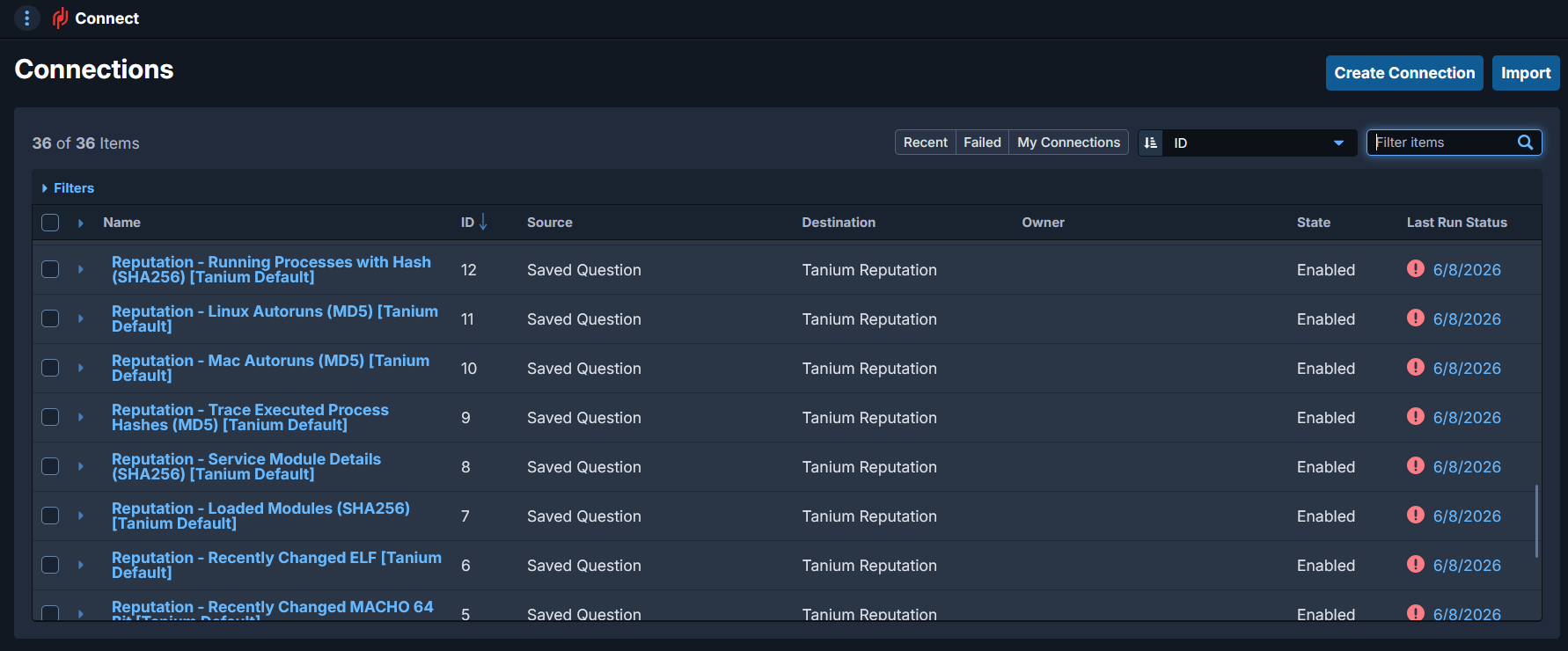1568x651 pixels.
Task: Switch to My Connections filter
Action: [x=1068, y=143]
